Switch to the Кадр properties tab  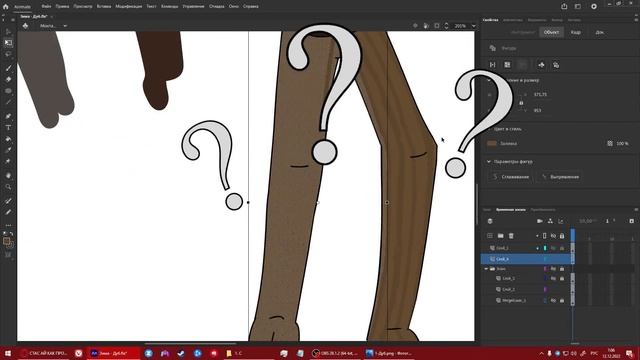[x=576, y=32]
